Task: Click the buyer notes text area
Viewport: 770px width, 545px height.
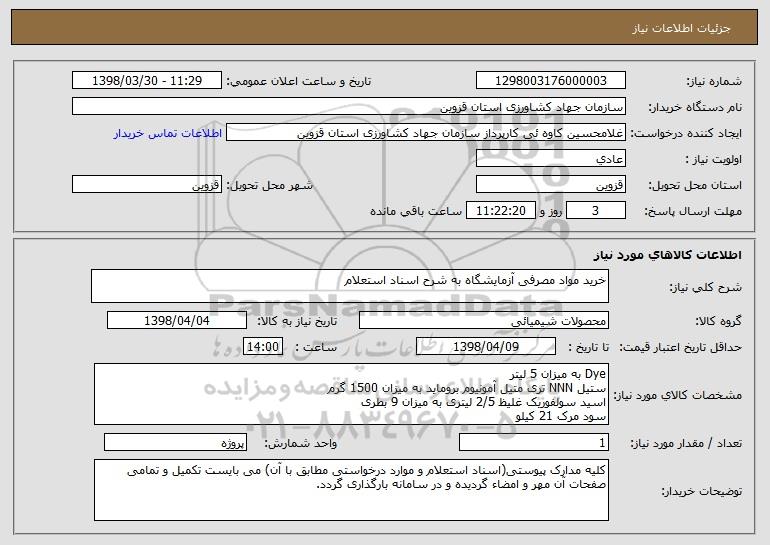Action: tap(351, 490)
